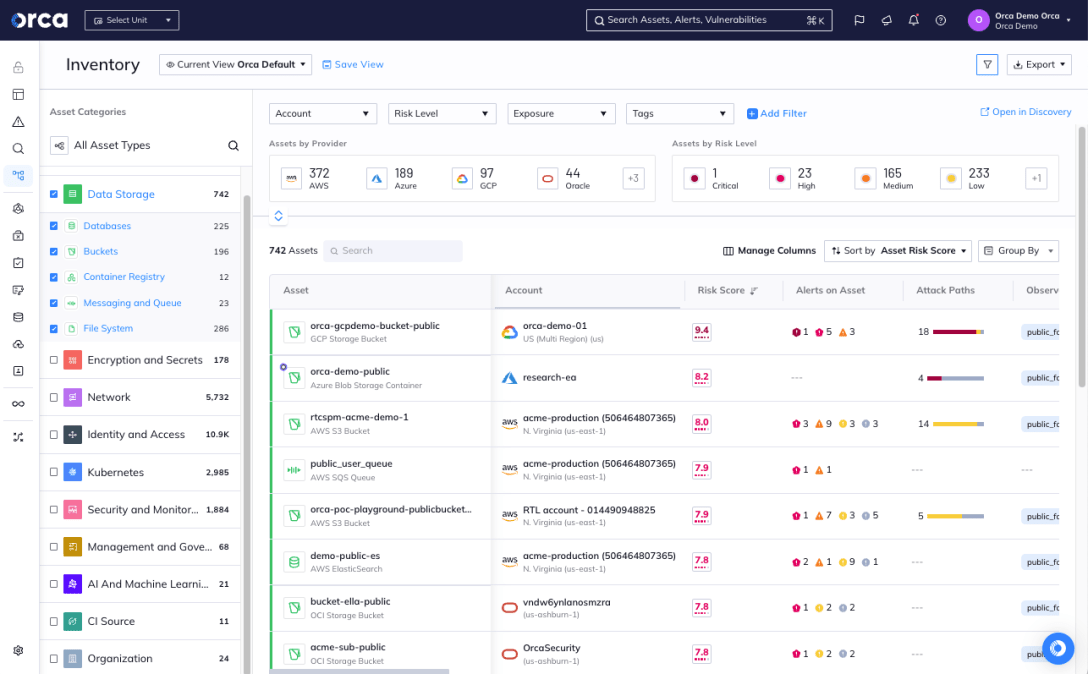Uncheck Container Registry checkbox

[53, 277]
